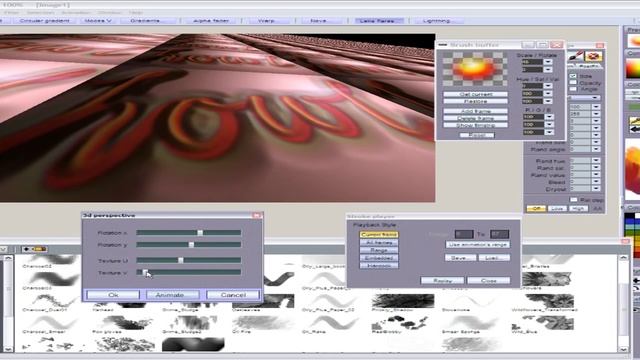
Task: Open the Rand value dropdown arrow
Action: coord(596,175)
